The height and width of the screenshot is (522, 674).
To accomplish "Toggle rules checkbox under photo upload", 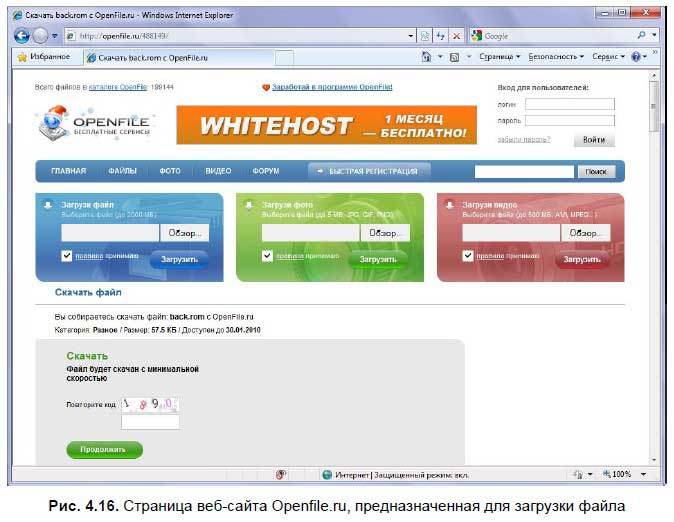I will (267, 256).
